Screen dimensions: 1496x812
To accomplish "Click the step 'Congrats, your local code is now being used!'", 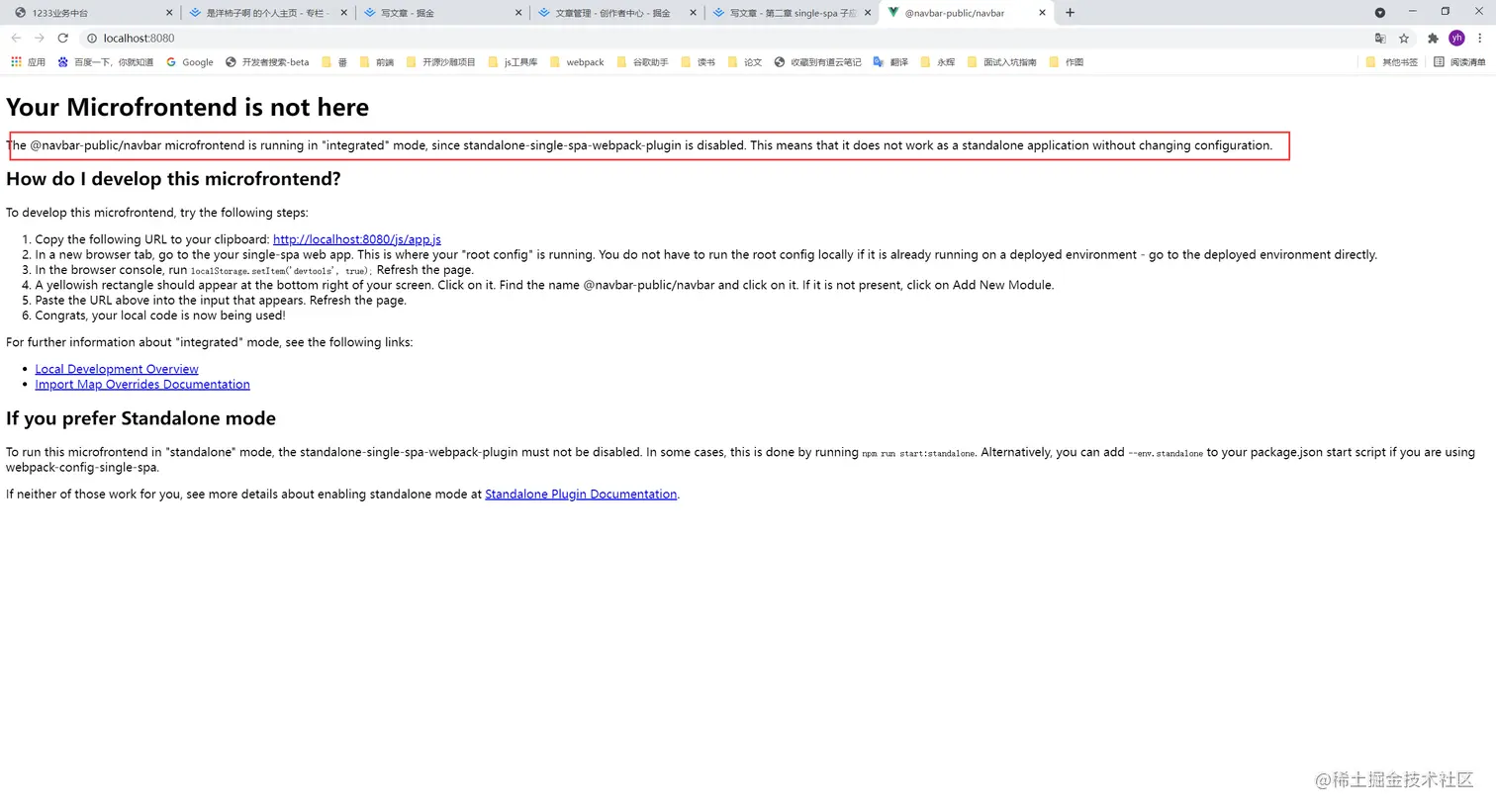I will point(160,316).
